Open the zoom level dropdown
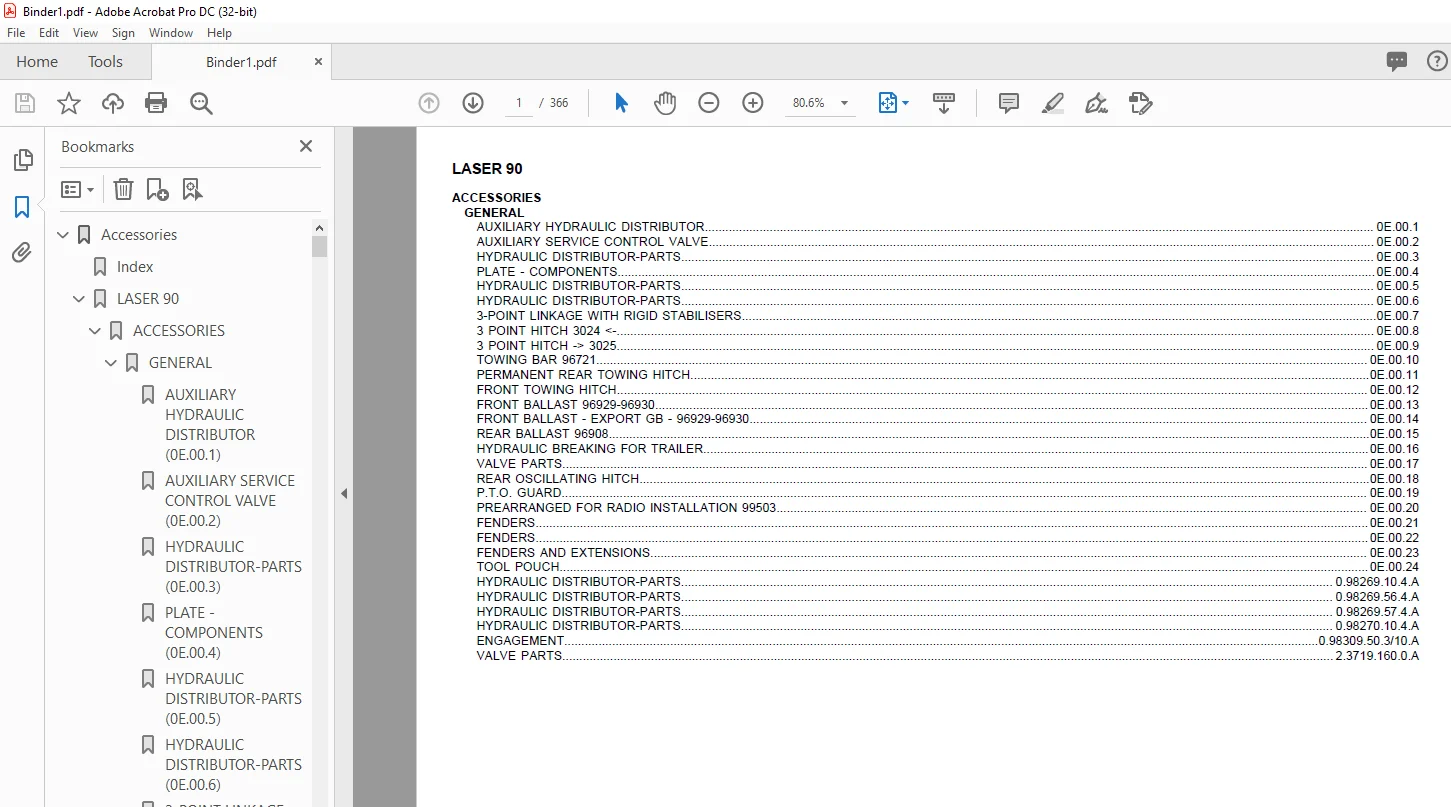Viewport: 1451px width, 807px height. pyautogui.click(x=844, y=103)
